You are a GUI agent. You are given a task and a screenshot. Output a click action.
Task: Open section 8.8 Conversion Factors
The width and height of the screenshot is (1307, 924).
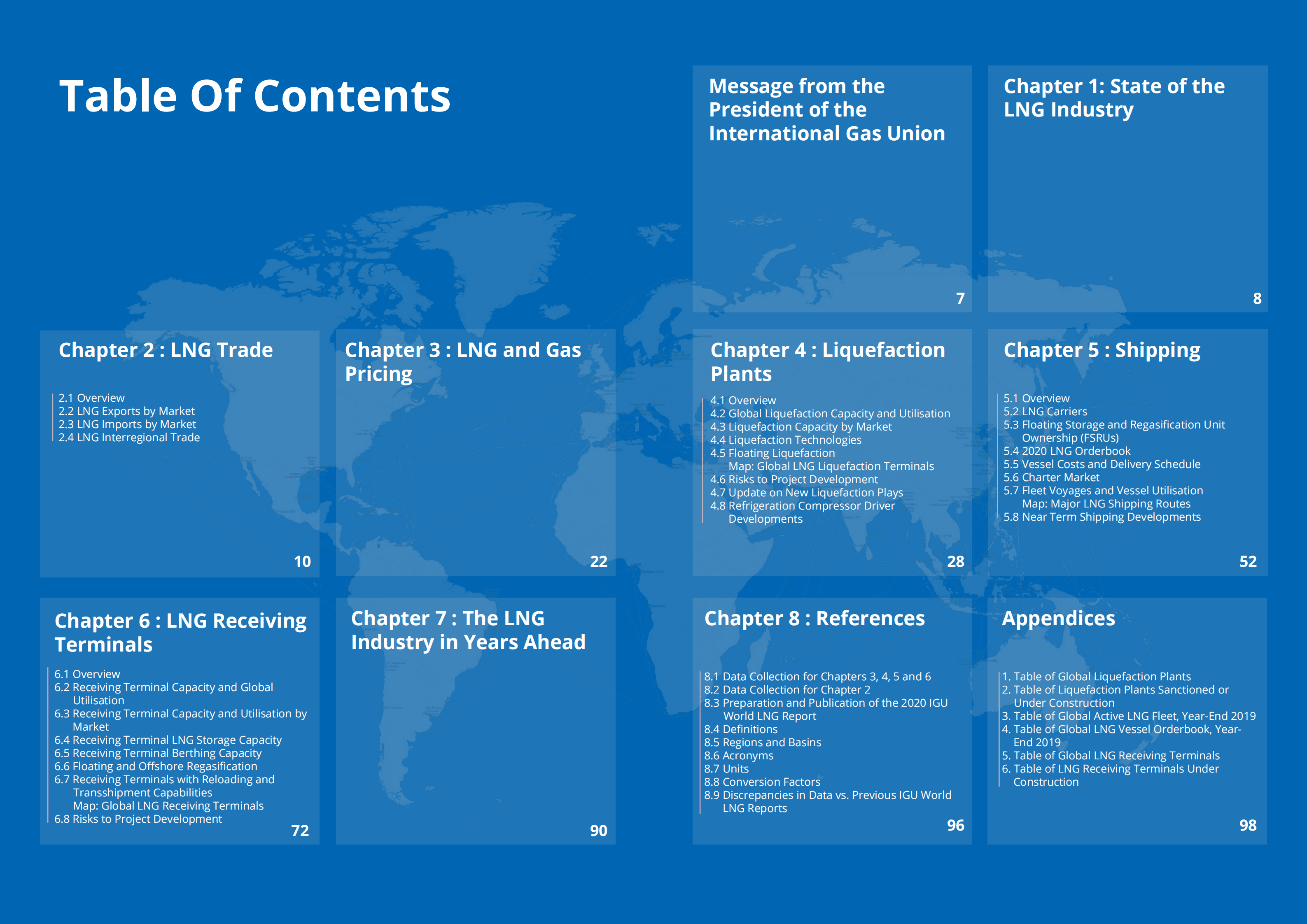762,782
